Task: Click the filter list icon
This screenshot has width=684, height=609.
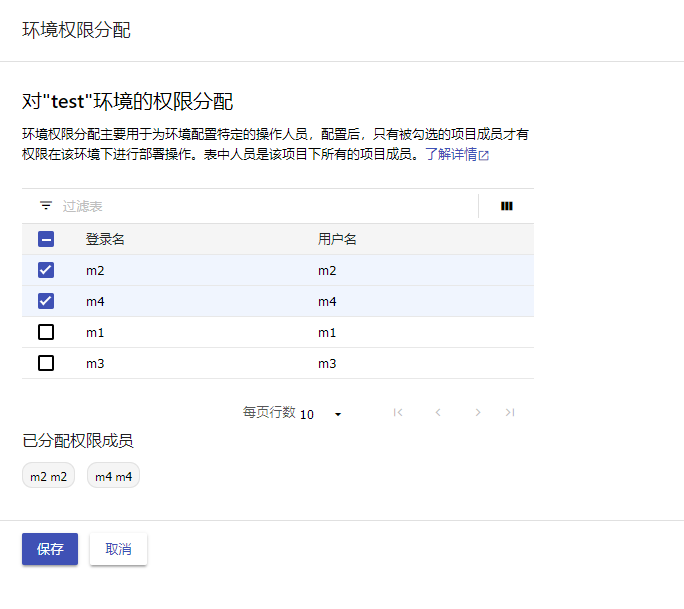Action: [x=46, y=206]
